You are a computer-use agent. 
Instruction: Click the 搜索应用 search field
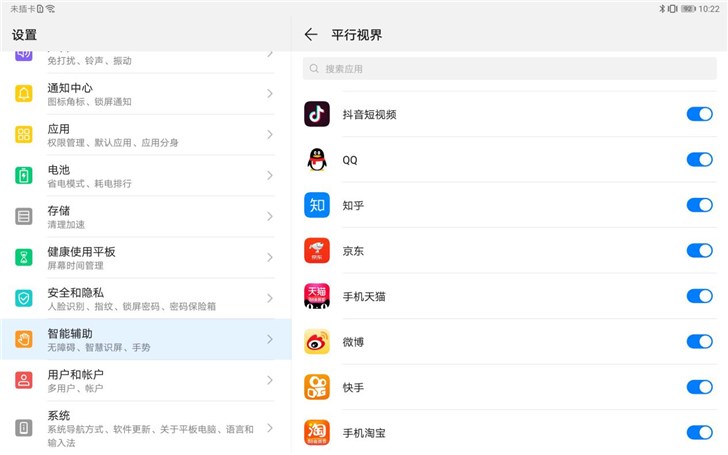tap(509, 69)
